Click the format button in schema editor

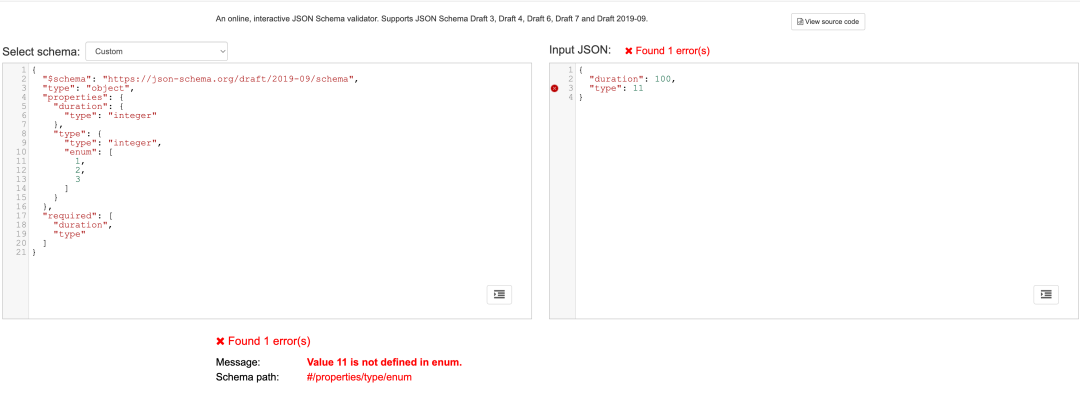pyautogui.click(x=499, y=294)
